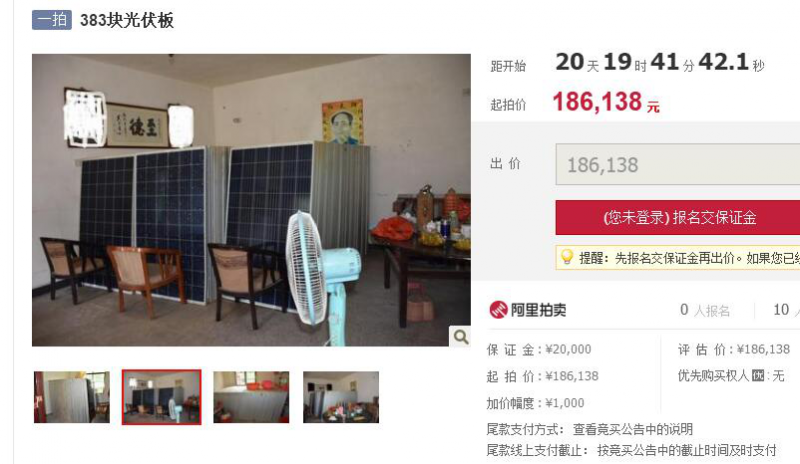This screenshot has height=464, width=800.
Task: Open the third thumbnail image
Action: 251,397
